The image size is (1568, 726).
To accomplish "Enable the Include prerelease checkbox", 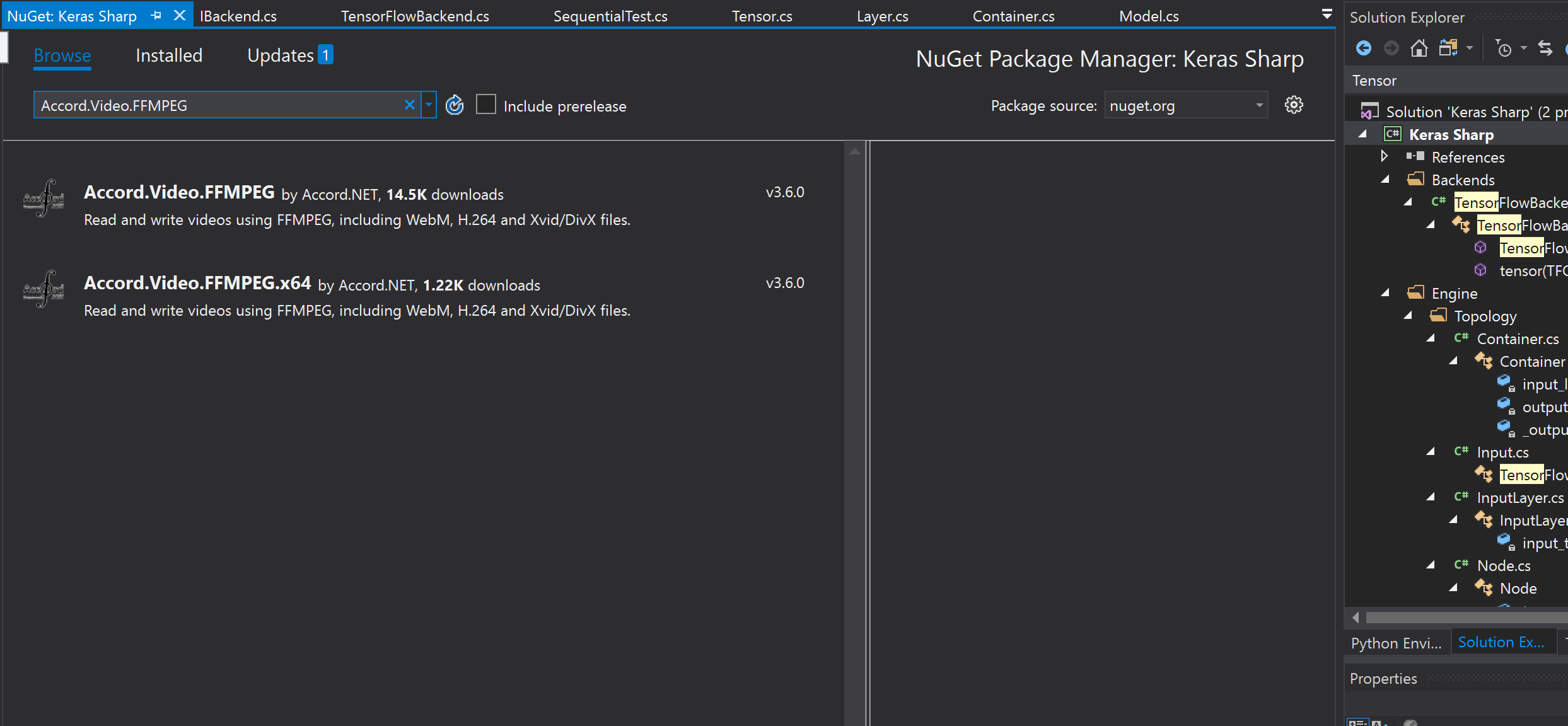I will [485, 105].
